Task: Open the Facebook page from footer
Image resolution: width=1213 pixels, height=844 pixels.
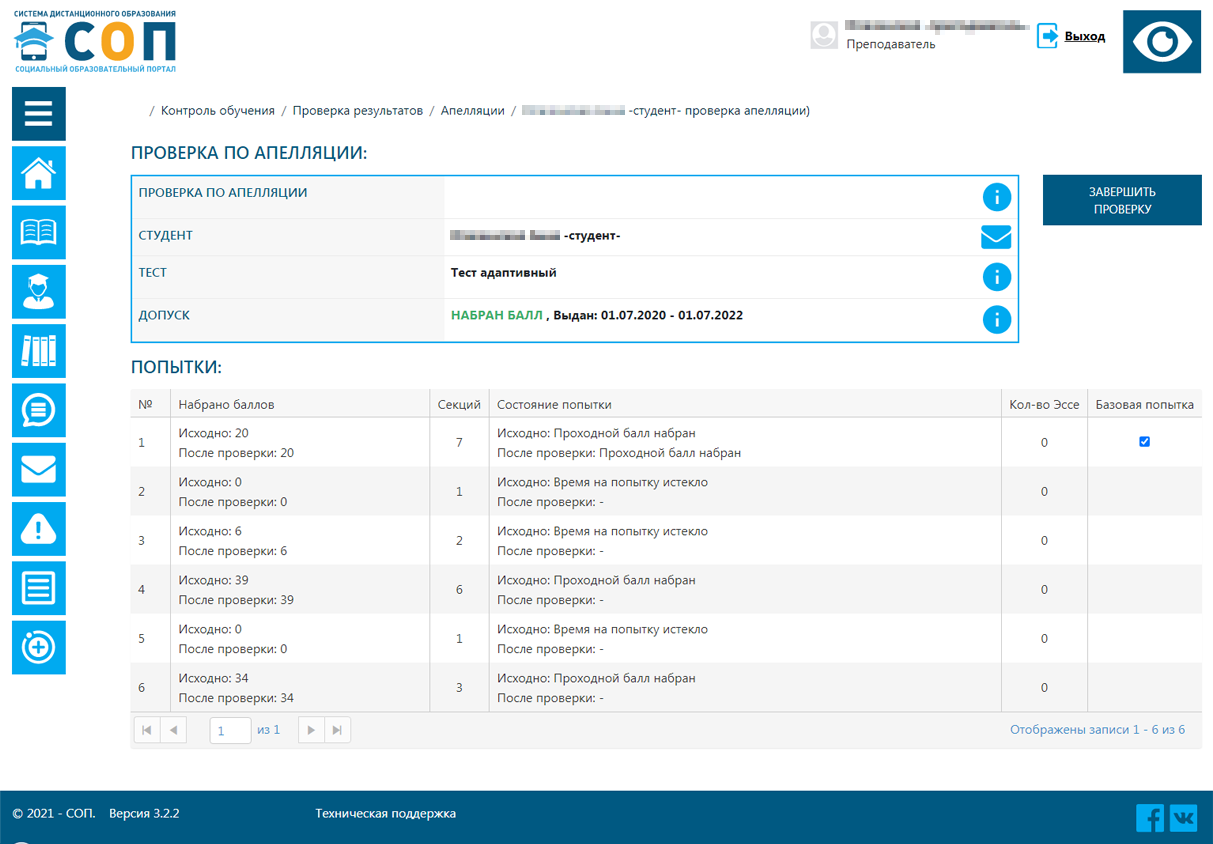Action: 1149,818
